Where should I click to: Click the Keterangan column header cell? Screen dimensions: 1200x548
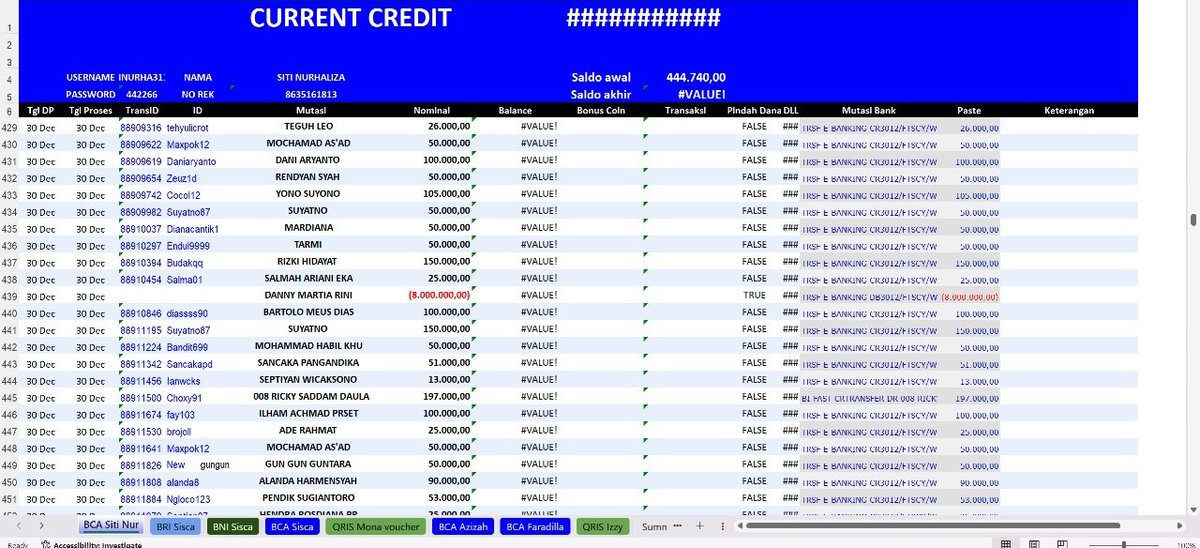point(1069,110)
